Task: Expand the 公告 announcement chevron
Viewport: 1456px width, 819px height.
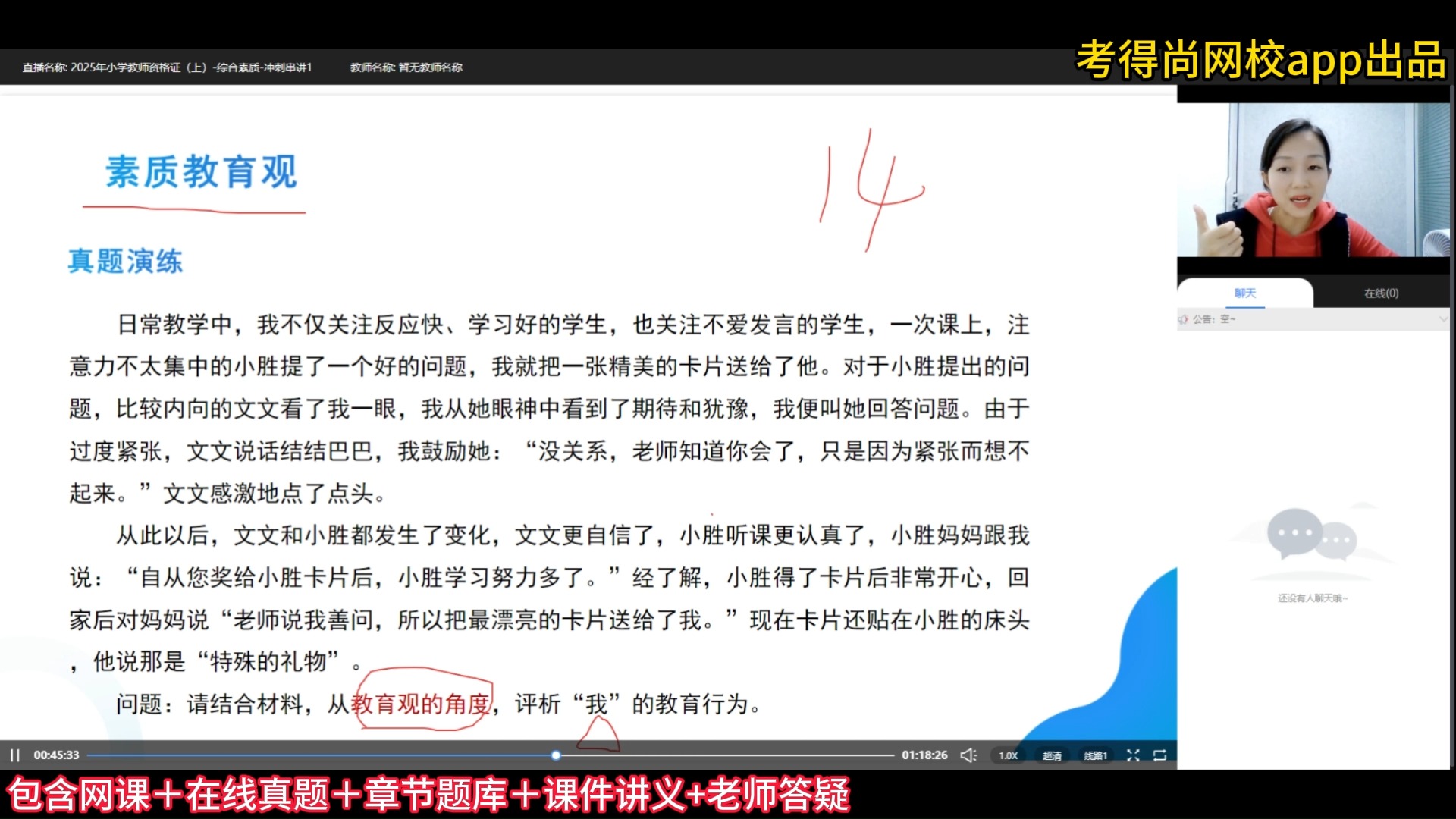Action: click(x=1442, y=319)
